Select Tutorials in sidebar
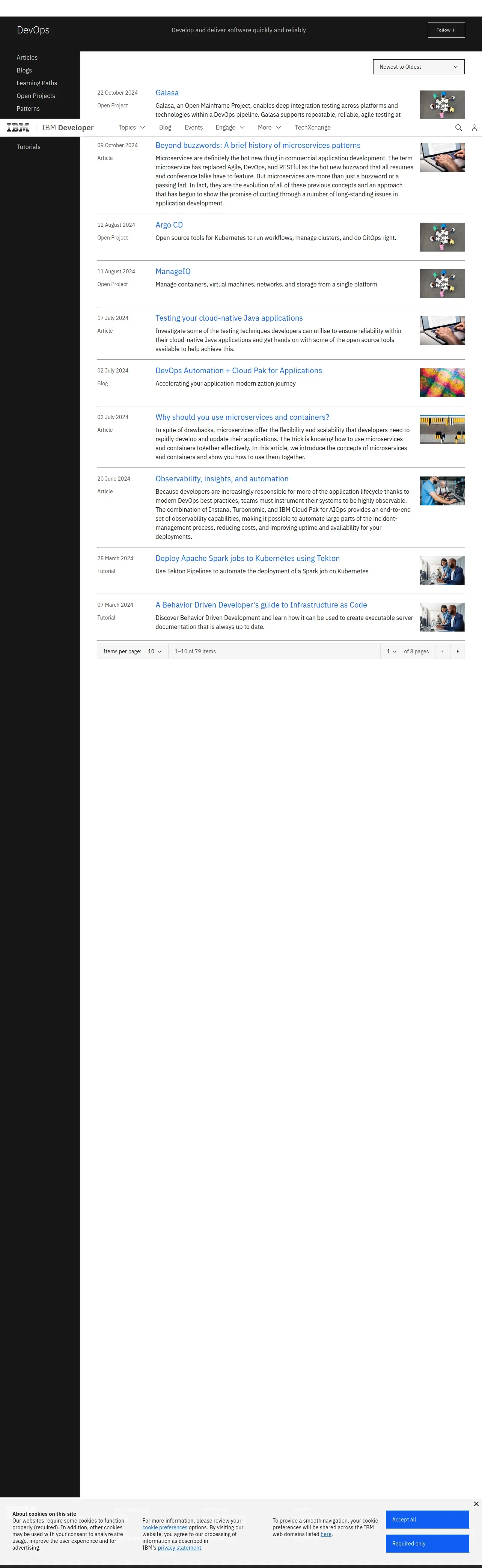Image resolution: width=482 pixels, height=1568 pixels. pos(29,147)
